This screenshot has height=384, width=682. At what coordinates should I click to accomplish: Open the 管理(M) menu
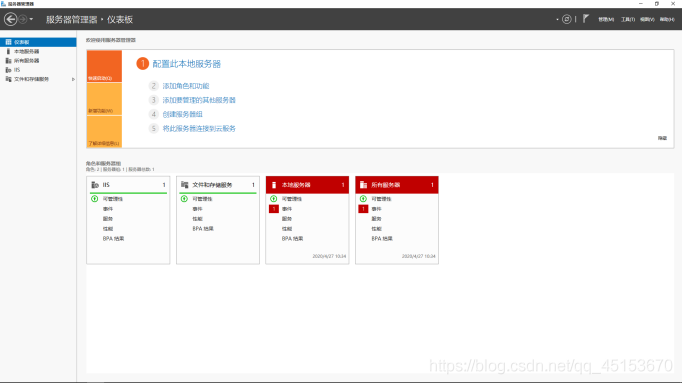(x=606, y=19)
